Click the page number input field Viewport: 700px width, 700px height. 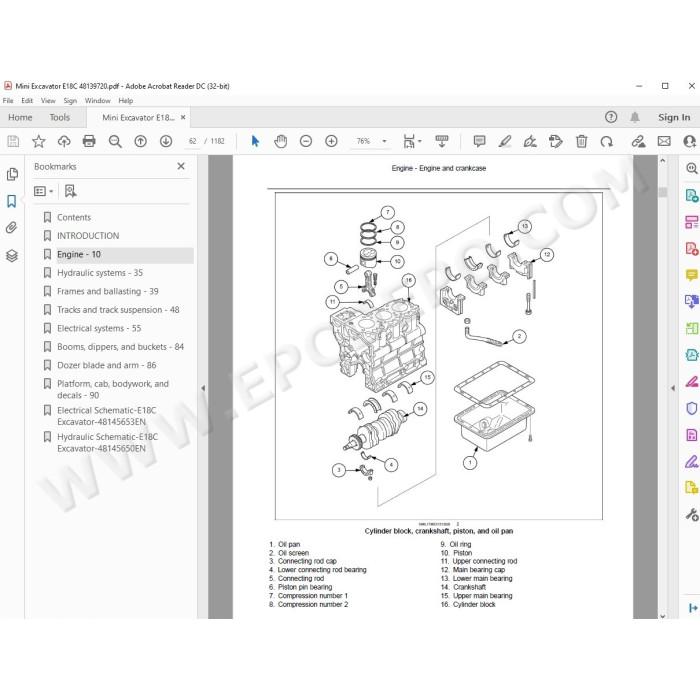point(192,142)
